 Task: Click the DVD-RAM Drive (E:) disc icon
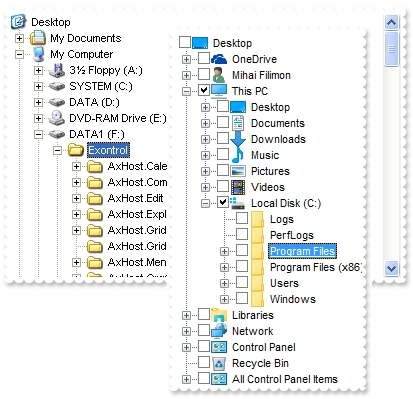tap(57, 118)
